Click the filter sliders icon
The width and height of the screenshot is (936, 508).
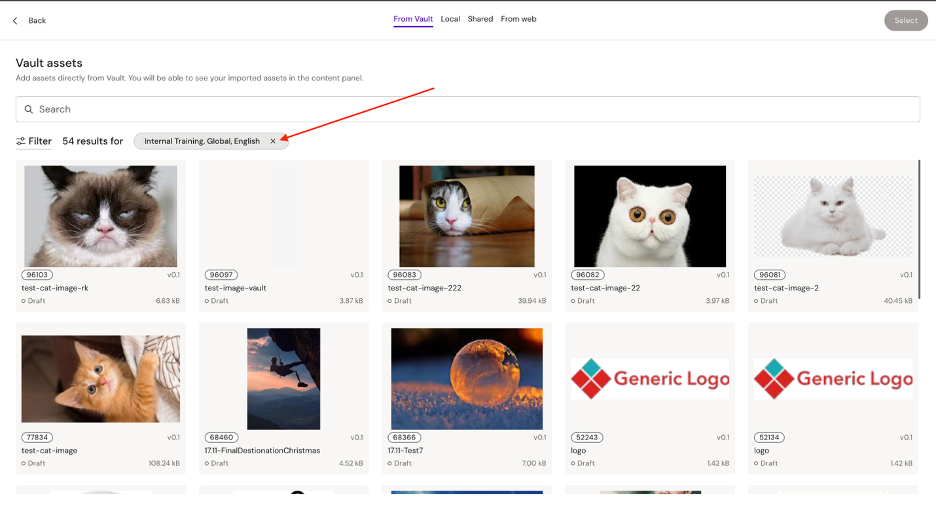[20, 141]
